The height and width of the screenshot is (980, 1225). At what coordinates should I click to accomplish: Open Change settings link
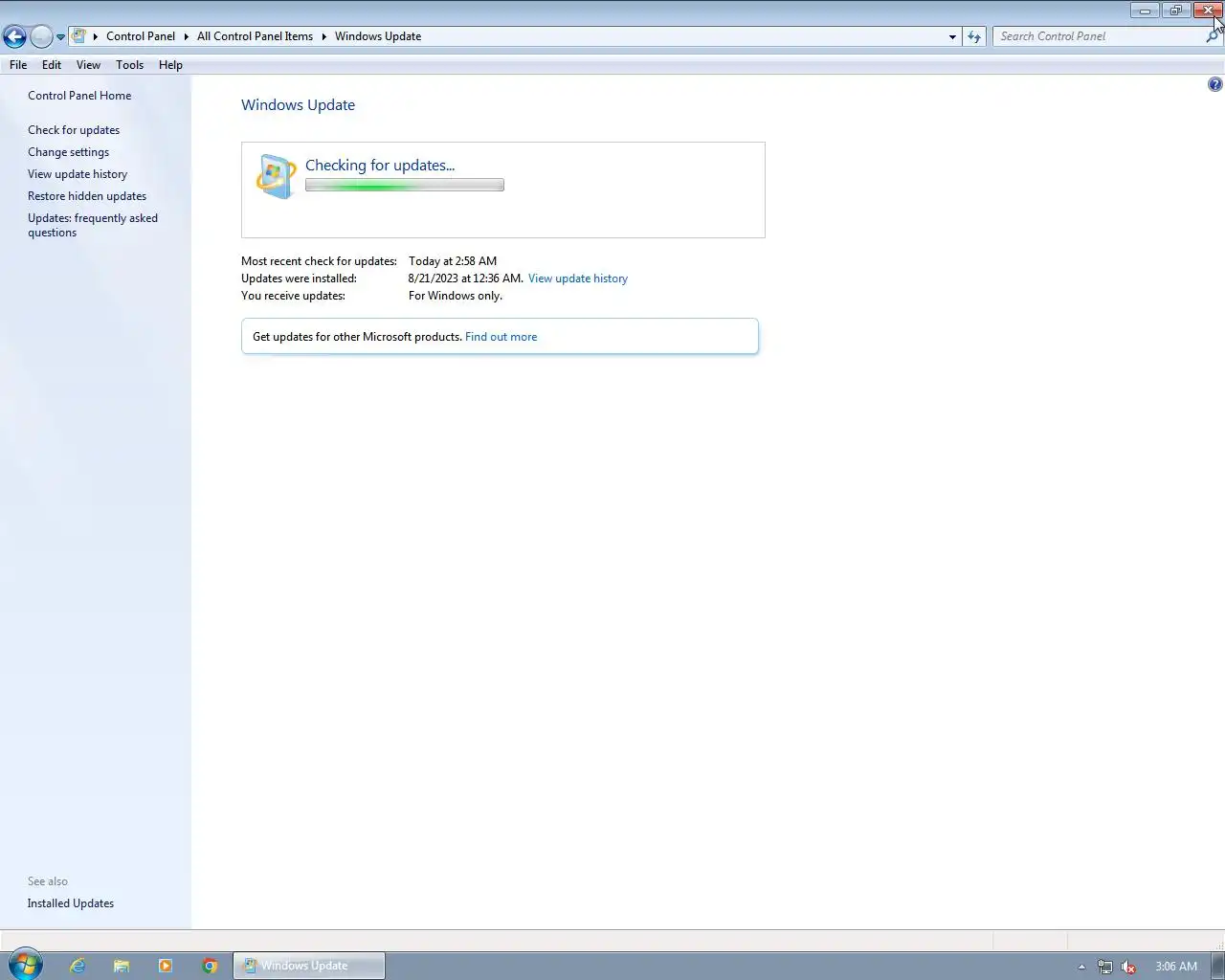68,152
